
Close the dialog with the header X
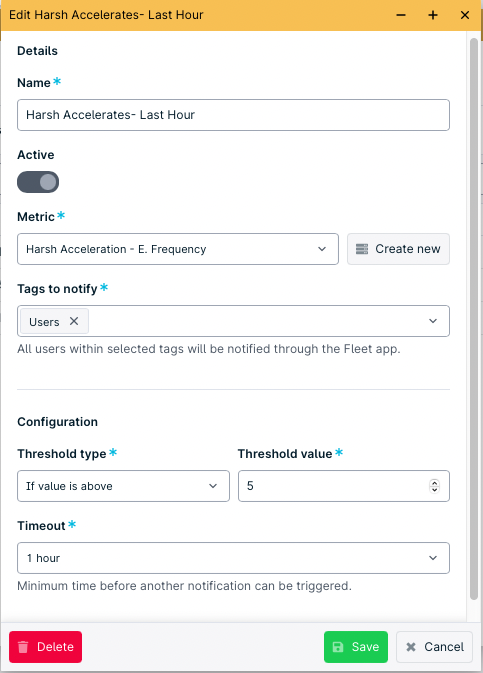coord(465,15)
